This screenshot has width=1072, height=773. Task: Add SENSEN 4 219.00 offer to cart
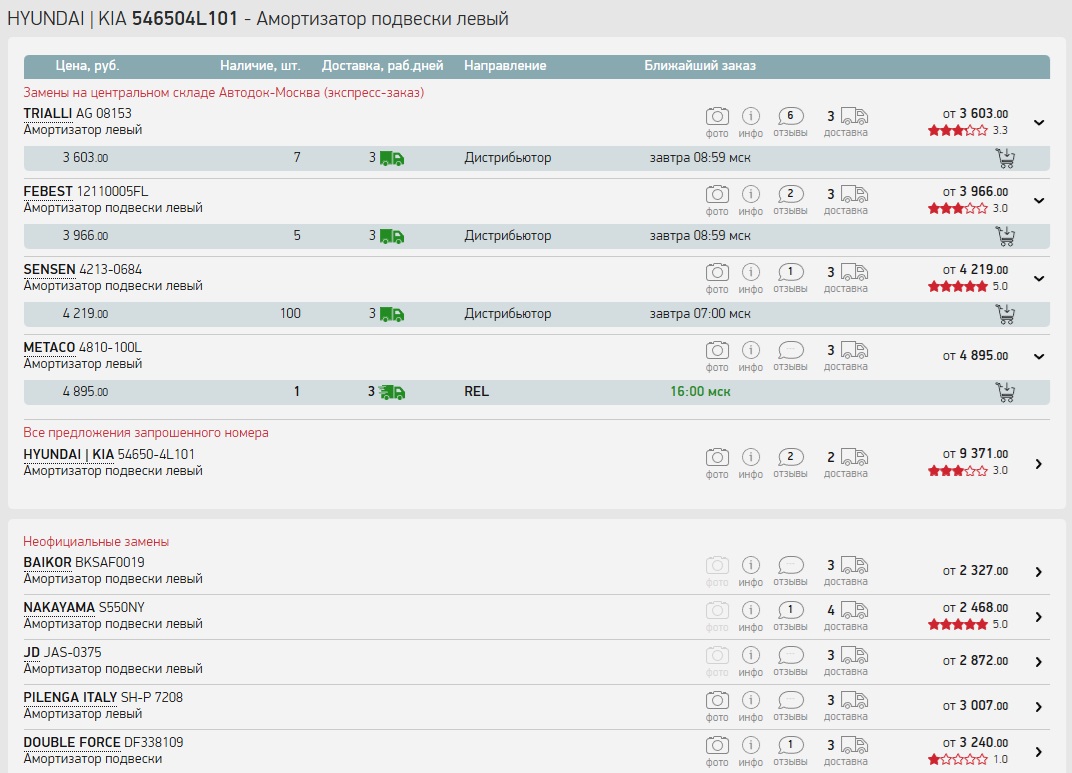[x=1005, y=314]
